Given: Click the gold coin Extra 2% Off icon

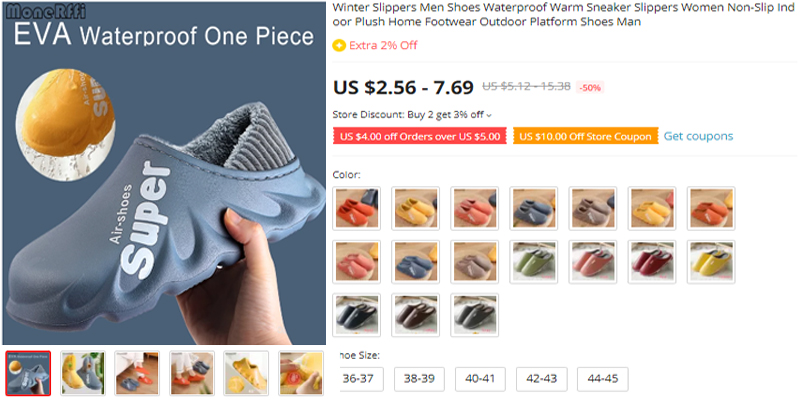Looking at the screenshot, I should click(x=339, y=45).
